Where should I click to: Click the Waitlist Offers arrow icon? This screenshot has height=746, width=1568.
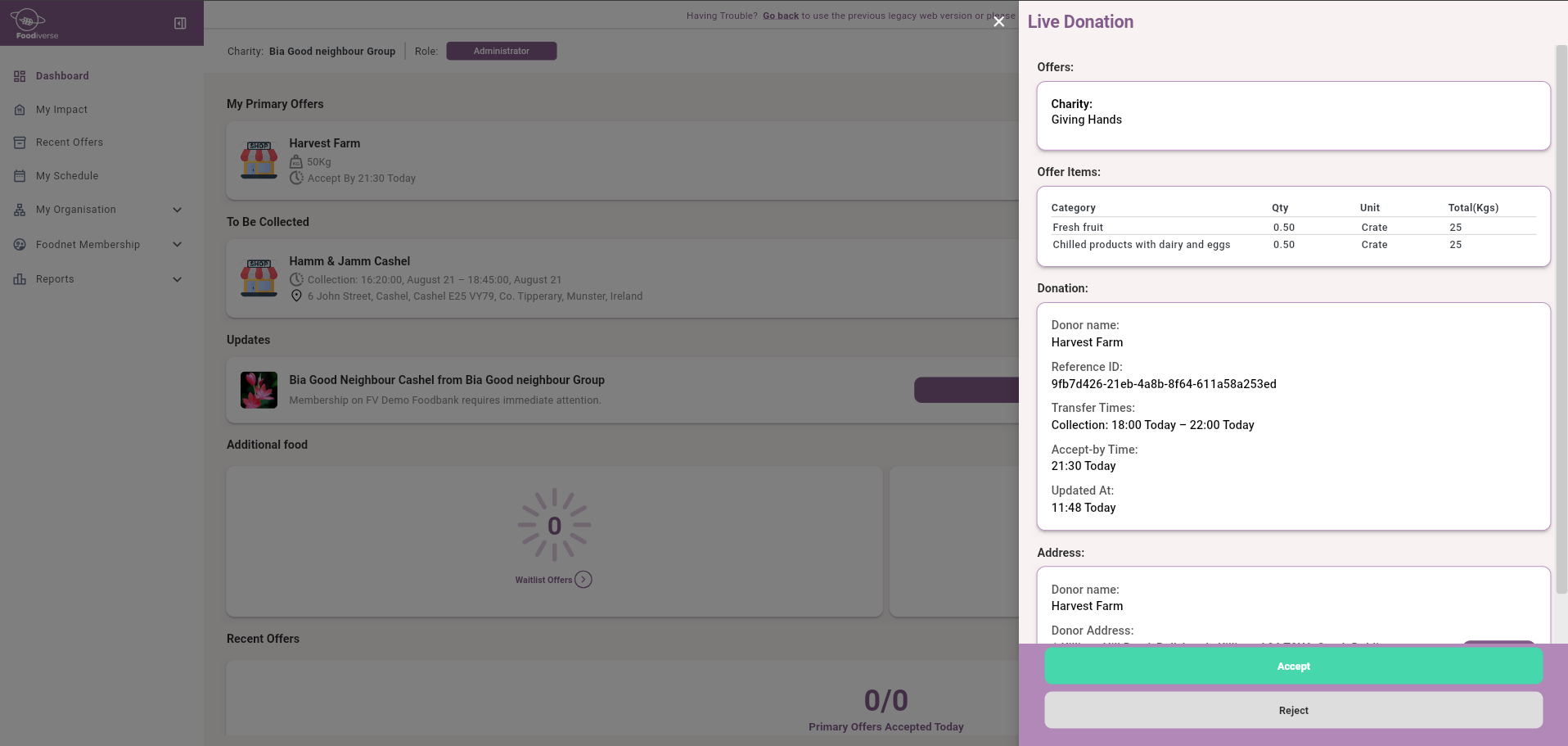(x=583, y=580)
